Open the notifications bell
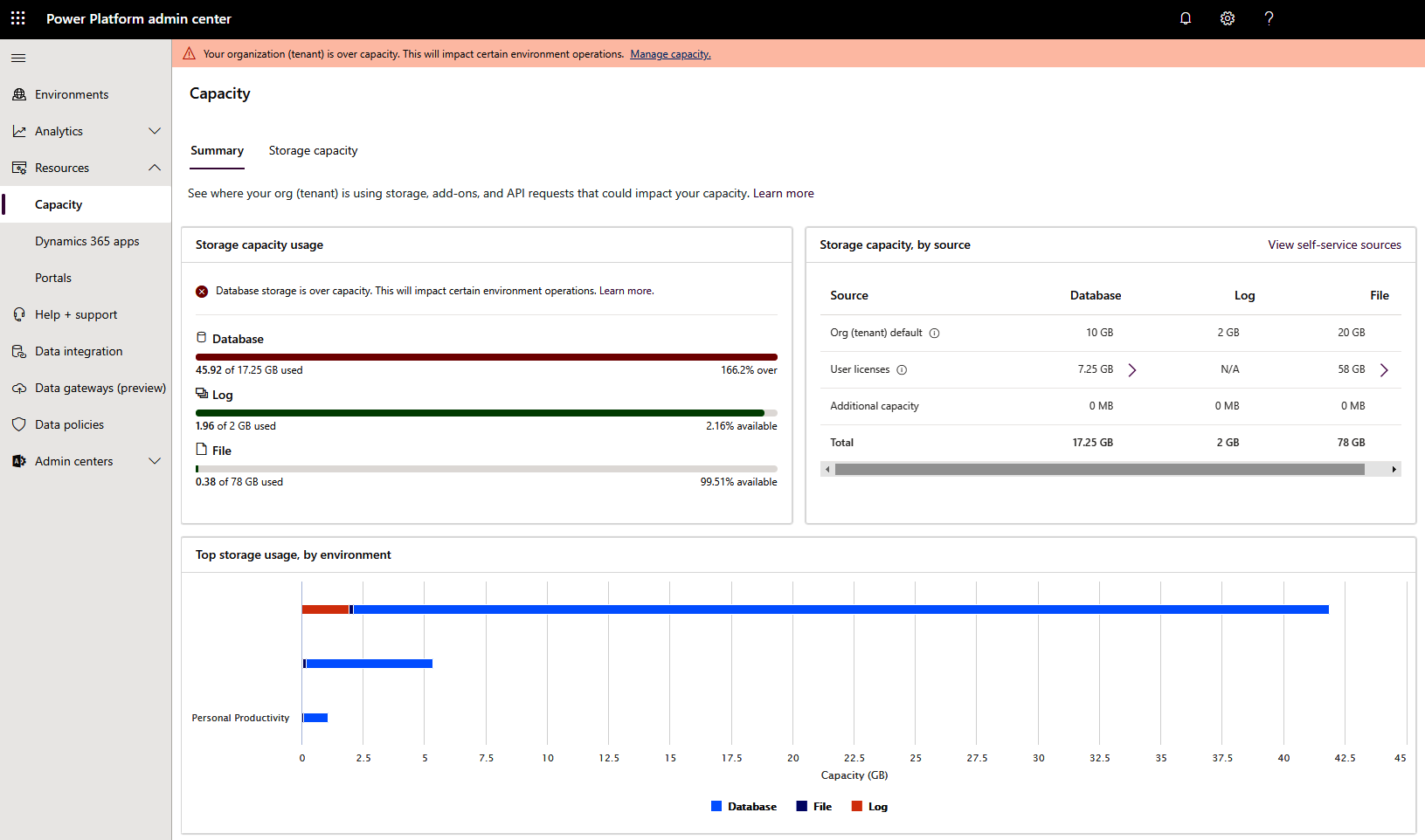1425x840 pixels. pyautogui.click(x=1186, y=18)
